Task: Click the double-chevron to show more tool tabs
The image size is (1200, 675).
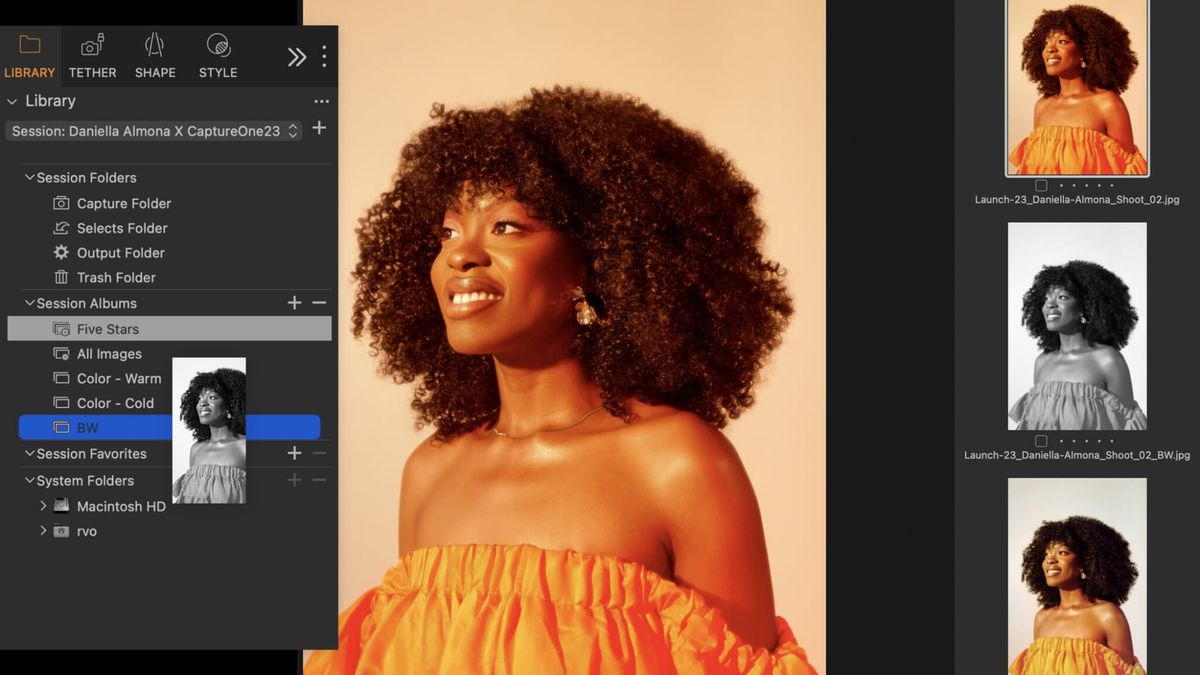Action: (x=297, y=57)
